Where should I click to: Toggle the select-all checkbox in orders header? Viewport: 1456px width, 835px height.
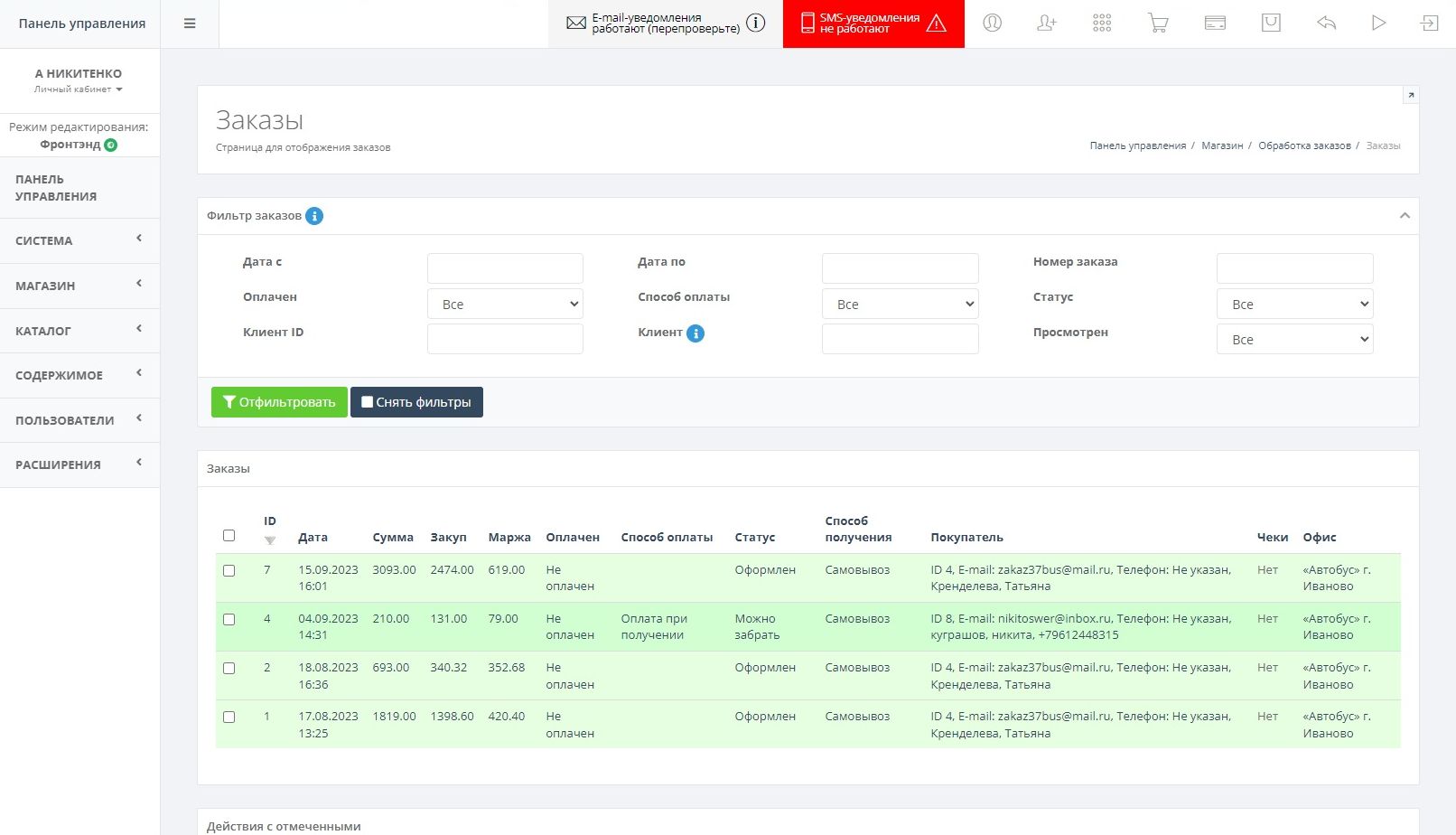coord(229,536)
